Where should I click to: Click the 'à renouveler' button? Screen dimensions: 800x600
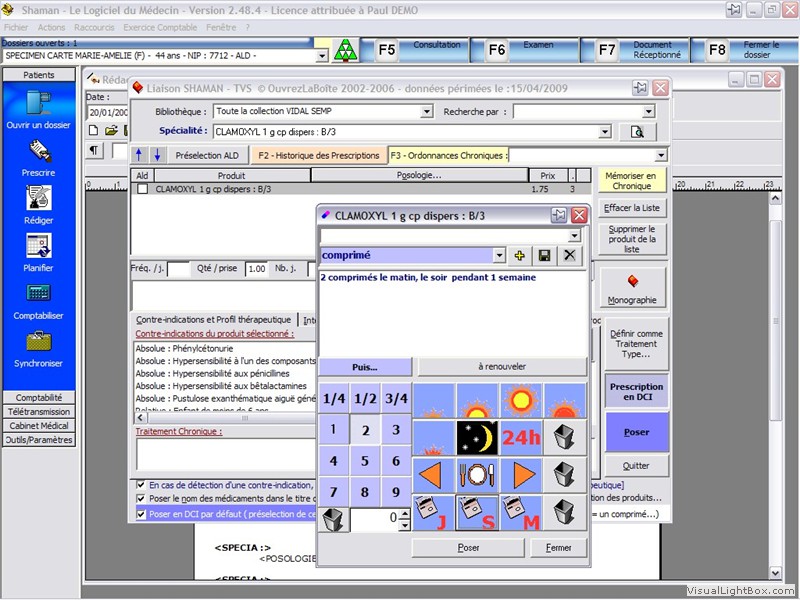click(x=501, y=367)
